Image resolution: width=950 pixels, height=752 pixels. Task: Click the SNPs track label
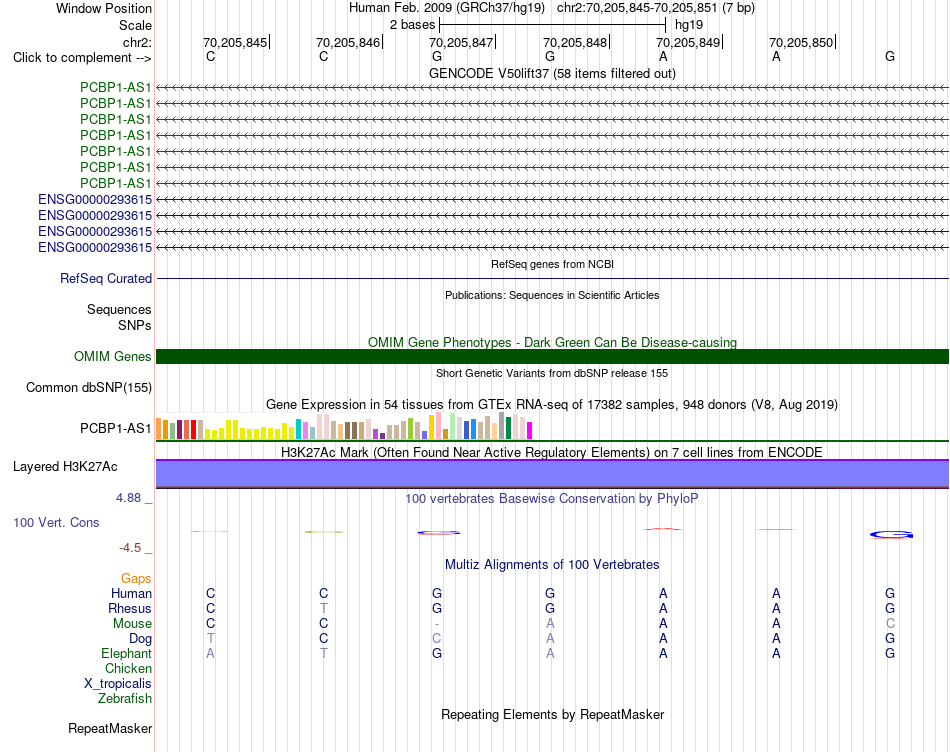135,325
